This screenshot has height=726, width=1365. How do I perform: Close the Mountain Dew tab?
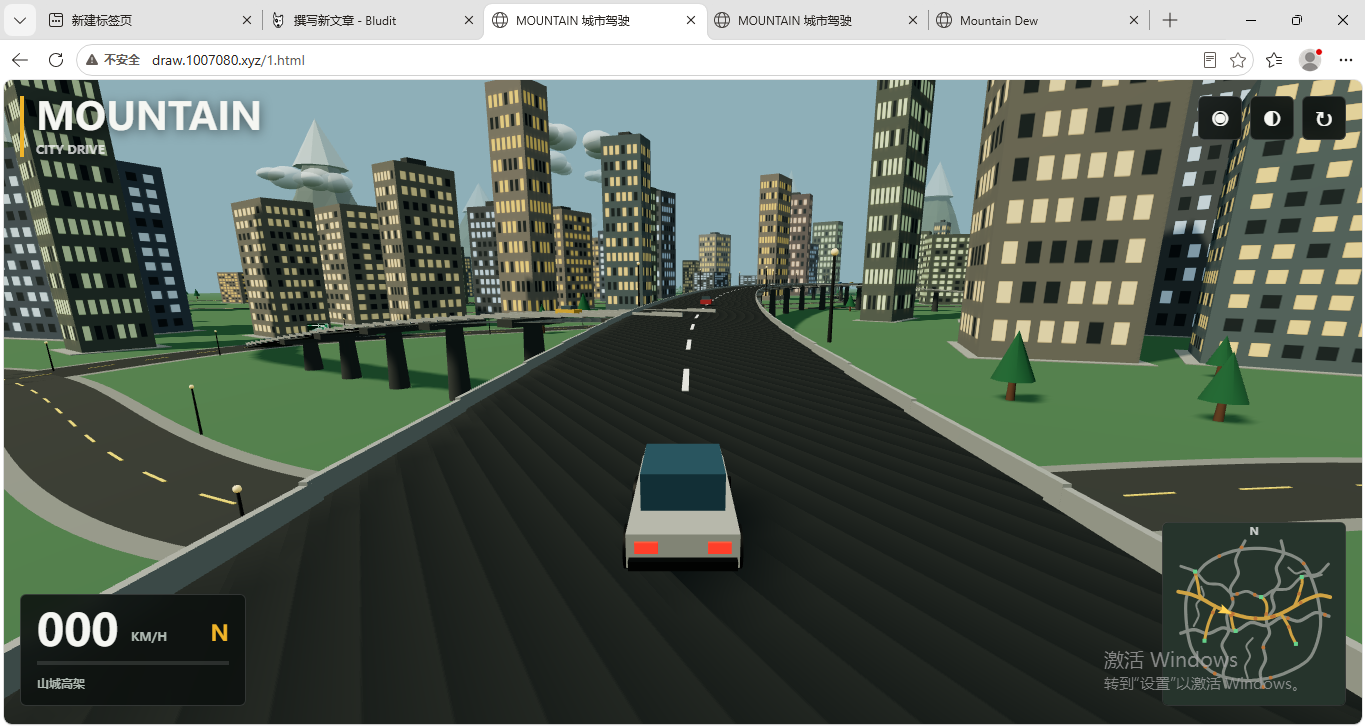coord(1133,20)
